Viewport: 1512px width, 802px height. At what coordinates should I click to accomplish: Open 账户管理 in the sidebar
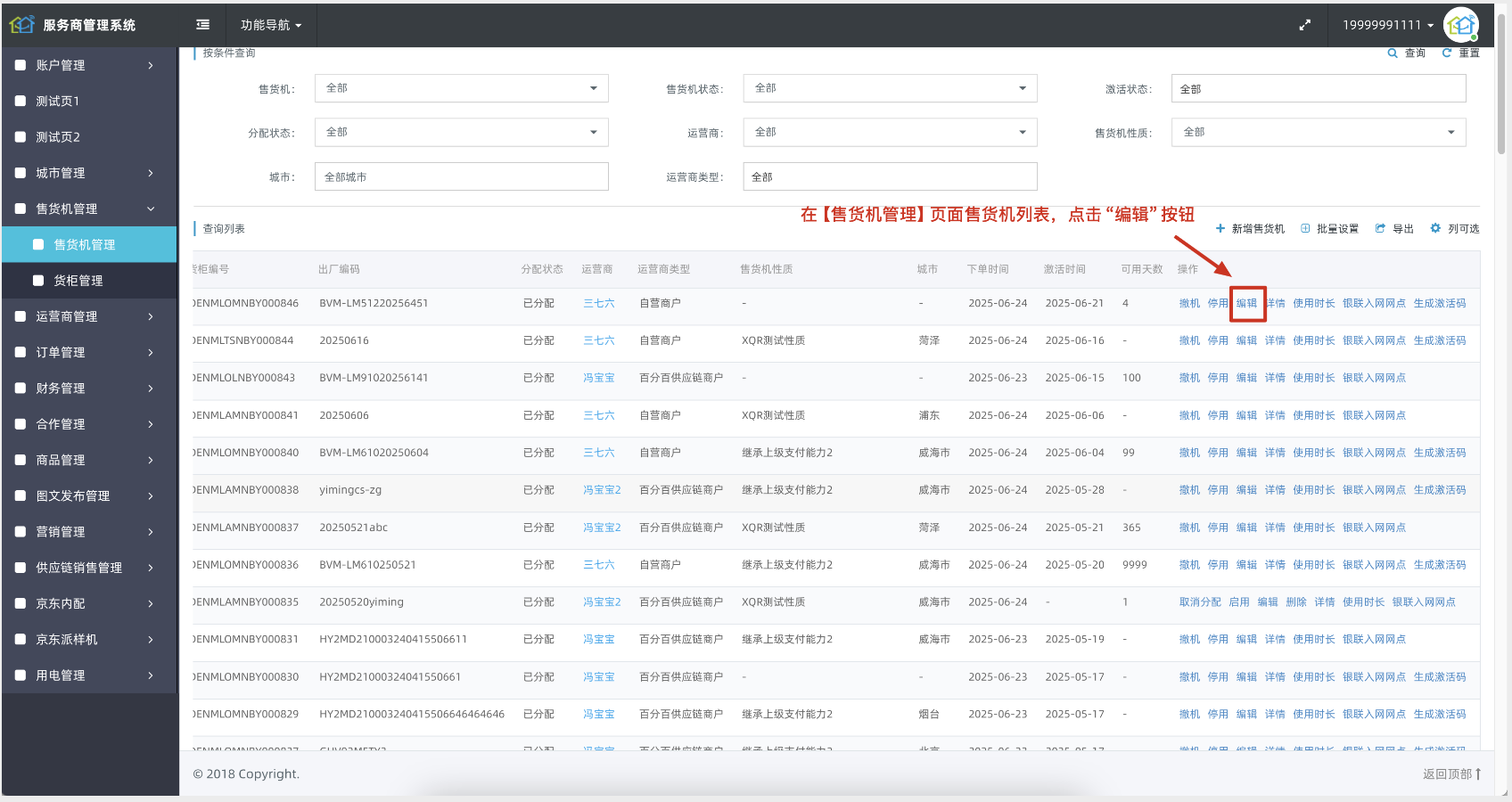(x=89, y=65)
